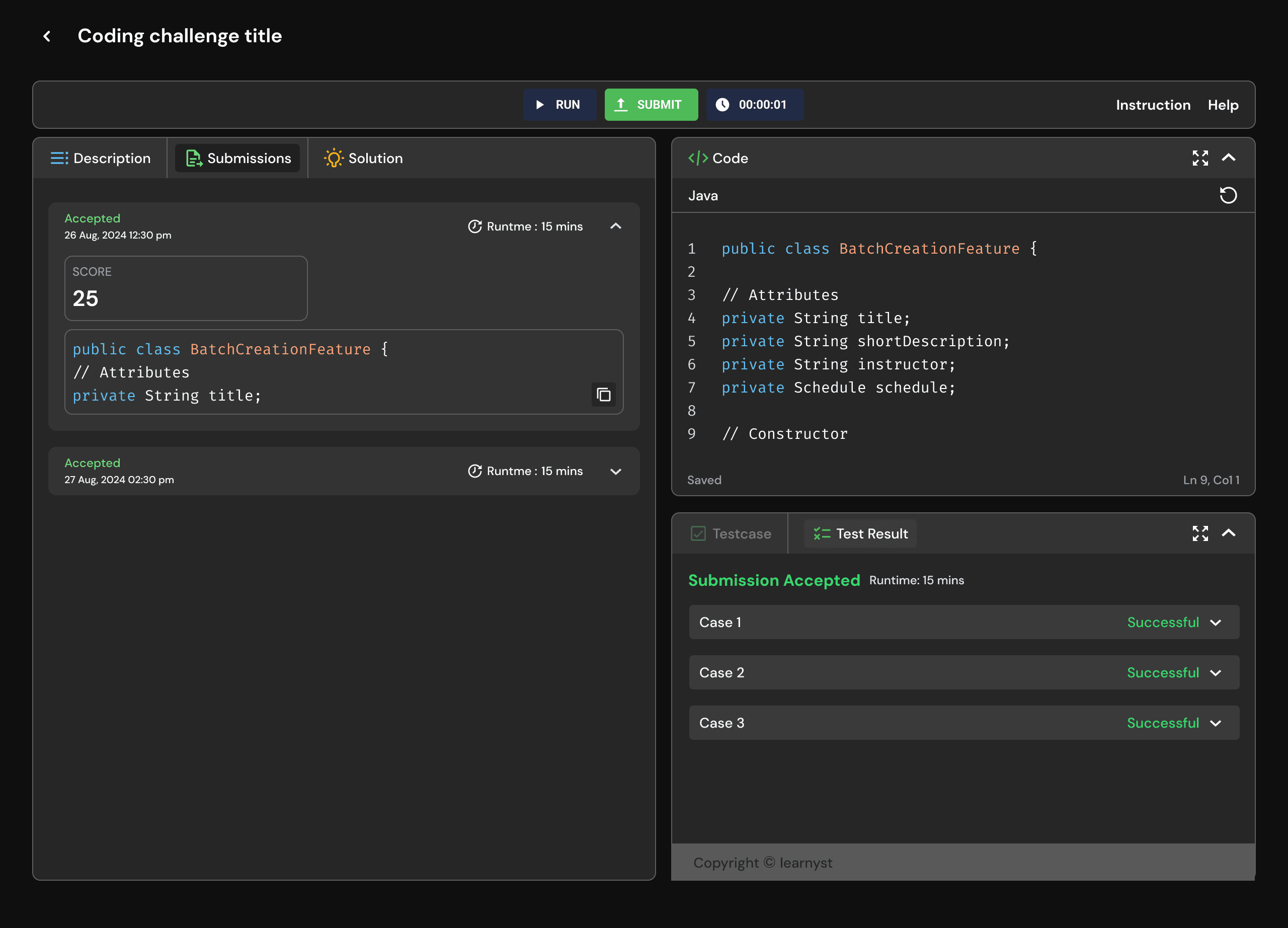Copy the submitted code snippet

point(604,394)
